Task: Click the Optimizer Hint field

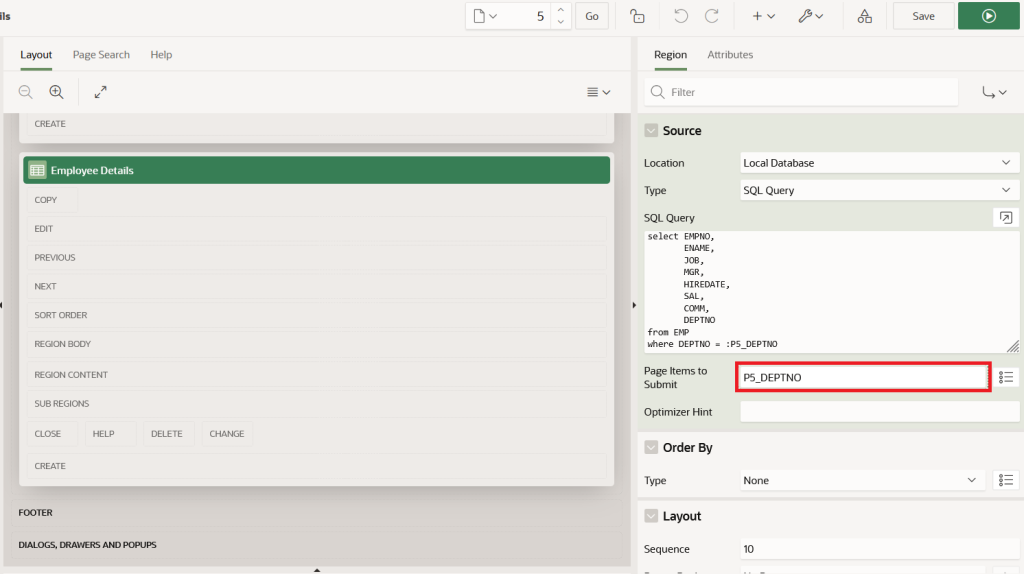Action: 879,412
